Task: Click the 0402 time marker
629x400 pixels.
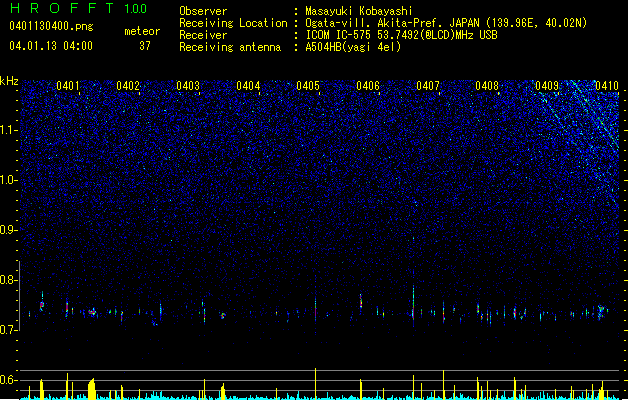Action: [x=128, y=86]
